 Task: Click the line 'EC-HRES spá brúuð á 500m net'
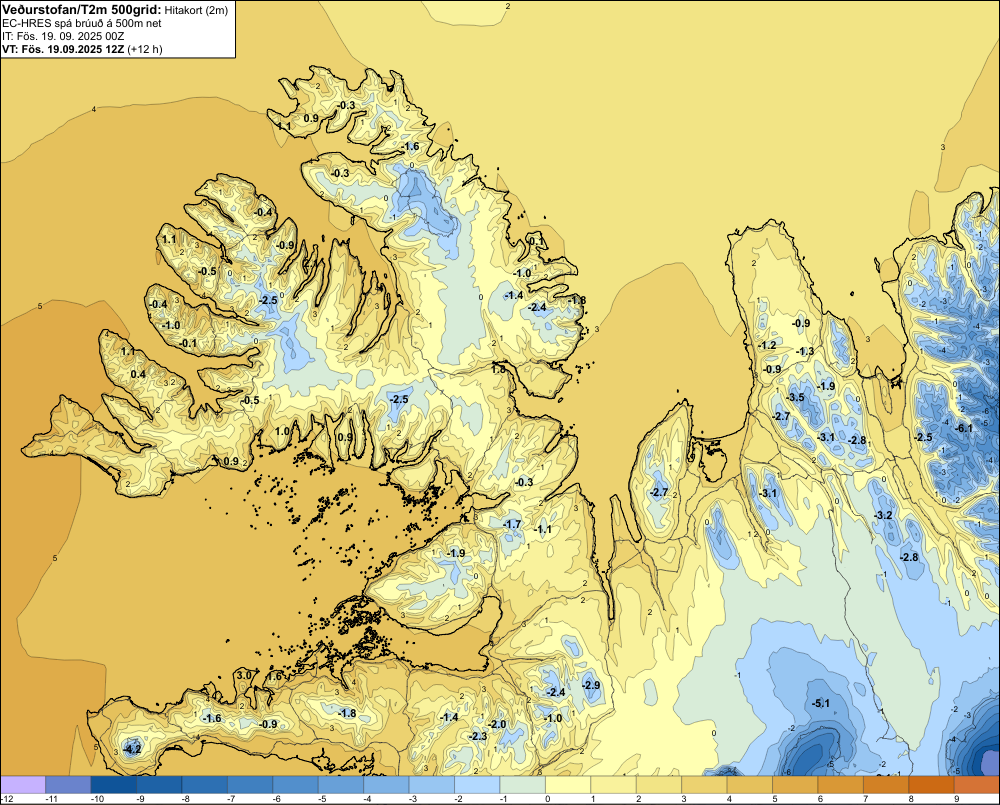click(82, 23)
